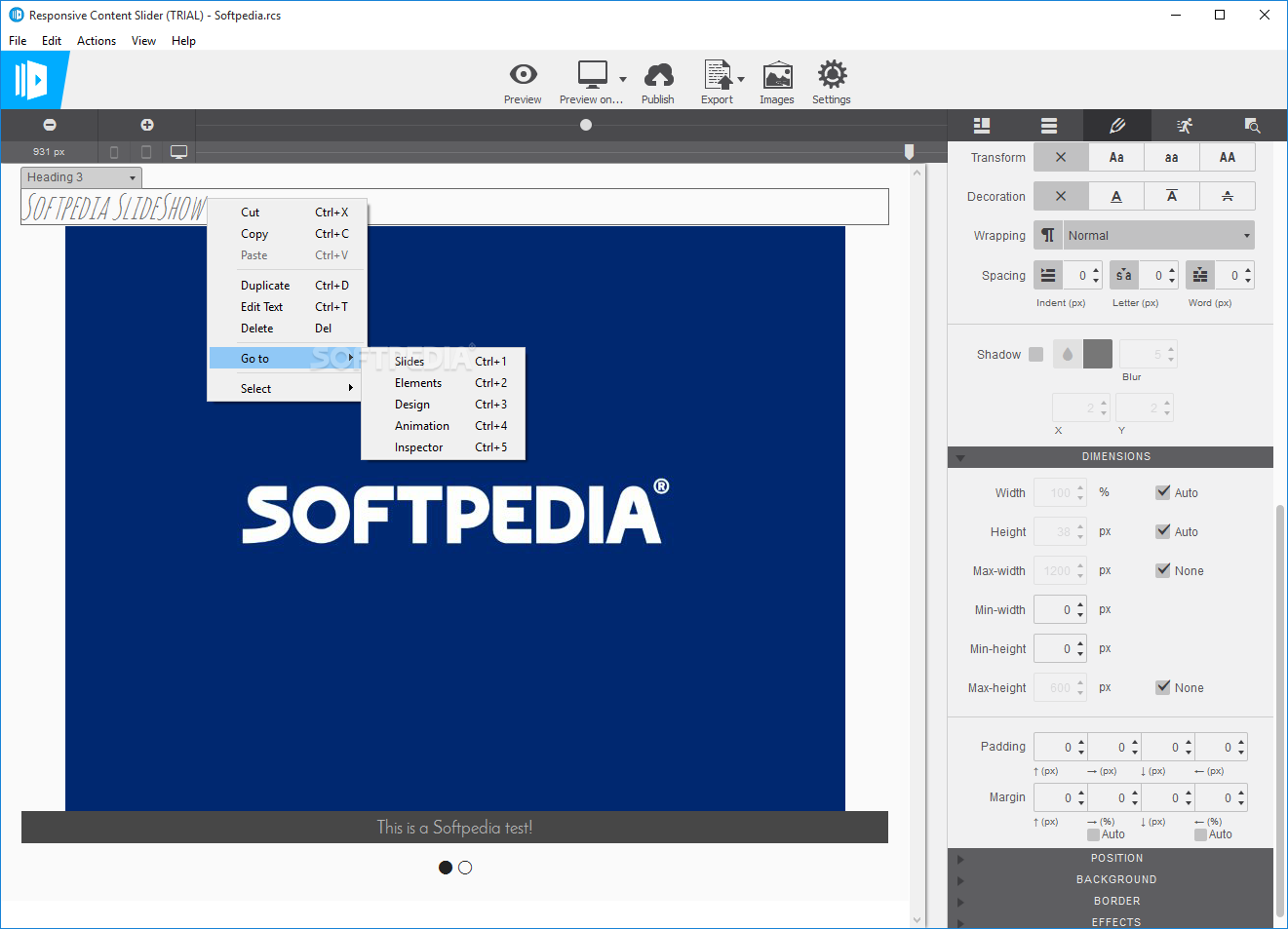The width and height of the screenshot is (1288, 929).
Task: Choose Cut from context menu
Action: [287, 213]
